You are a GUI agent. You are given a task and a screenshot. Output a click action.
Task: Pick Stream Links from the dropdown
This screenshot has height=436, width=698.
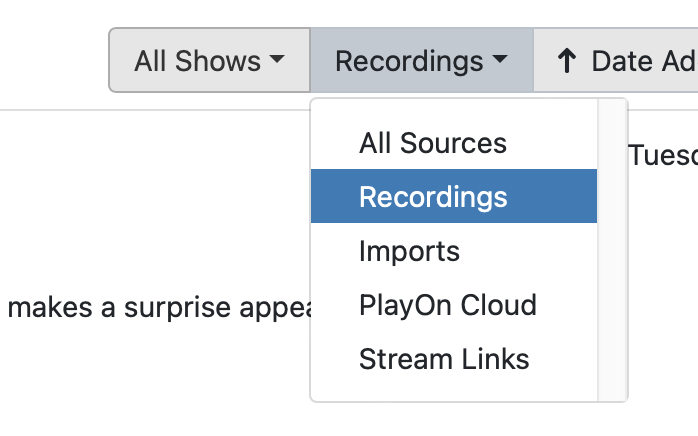(444, 359)
